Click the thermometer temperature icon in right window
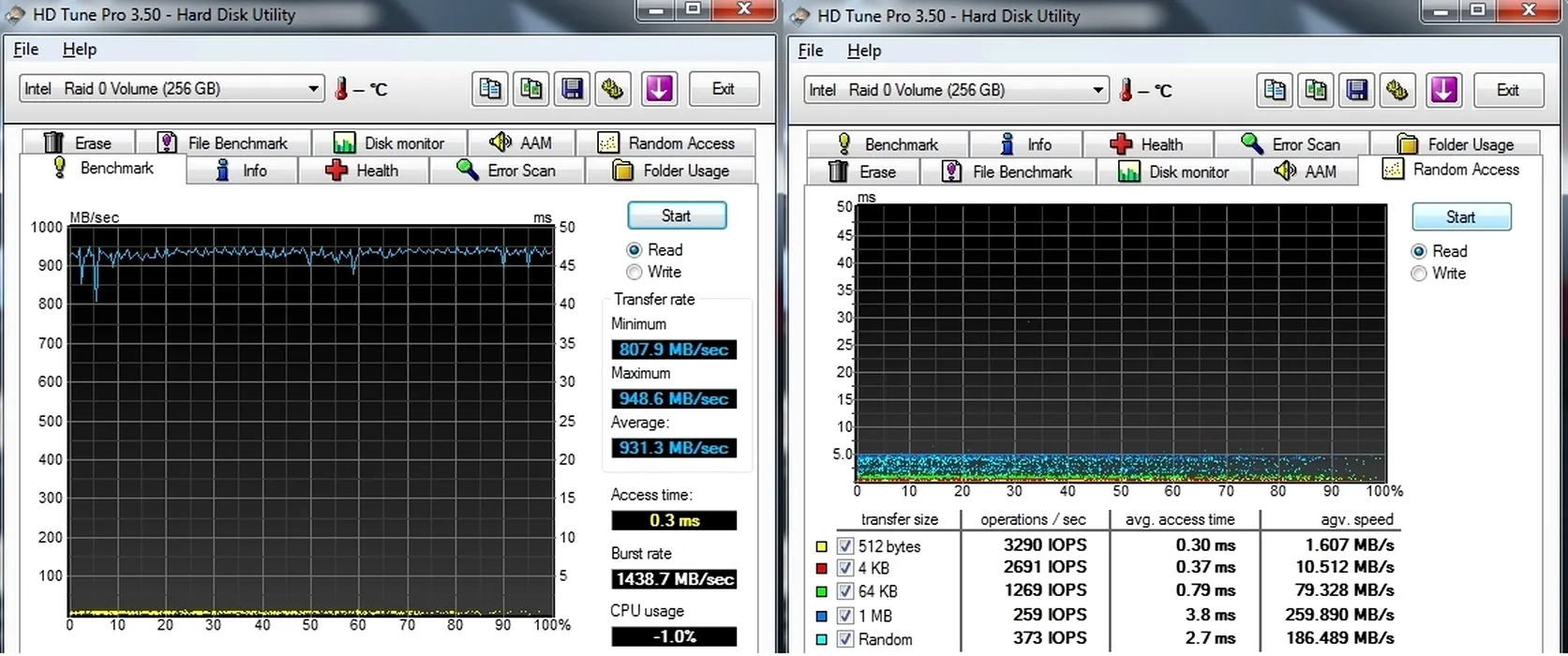 coord(1127,90)
